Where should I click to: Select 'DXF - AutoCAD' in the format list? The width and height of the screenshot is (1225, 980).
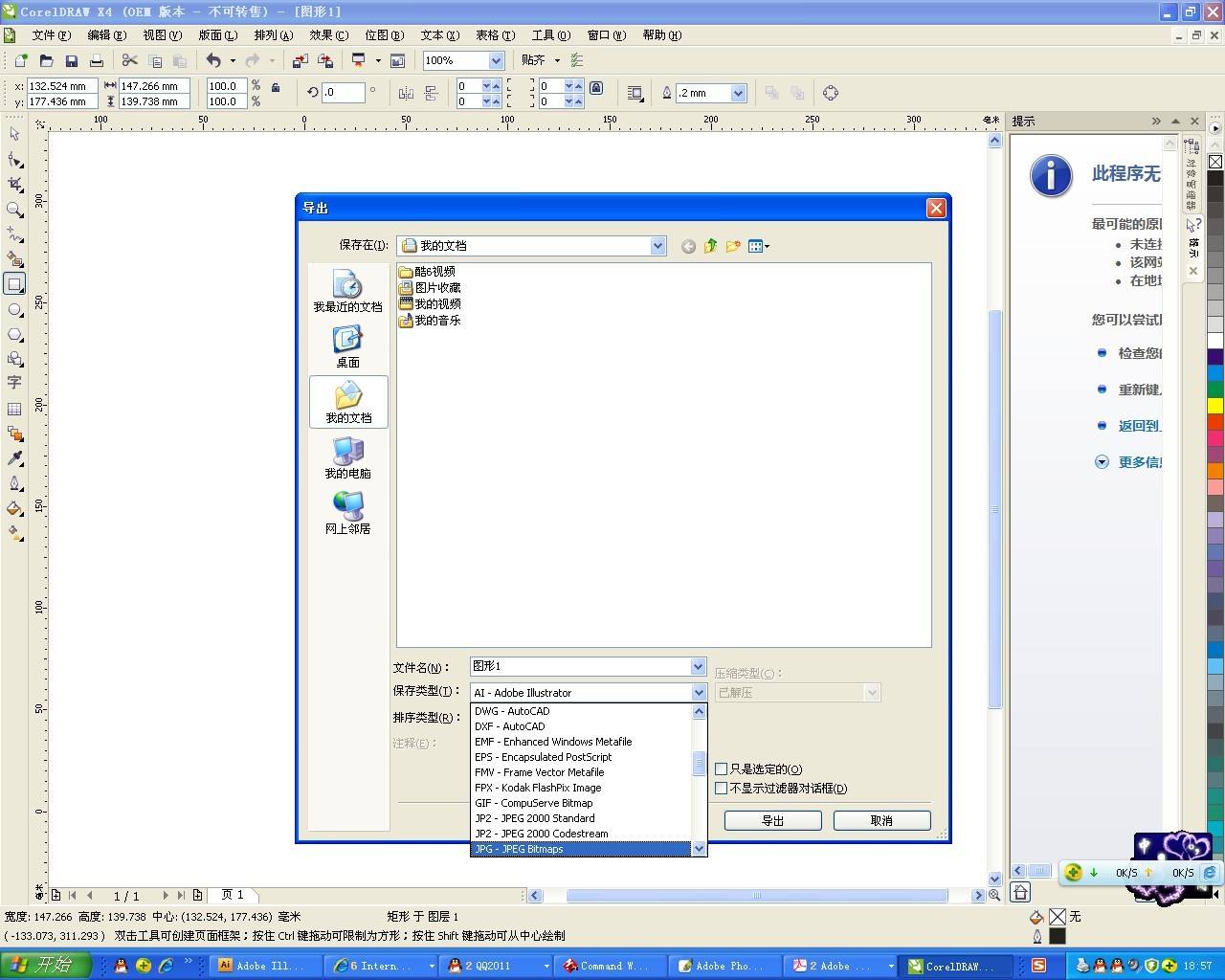pos(581,726)
